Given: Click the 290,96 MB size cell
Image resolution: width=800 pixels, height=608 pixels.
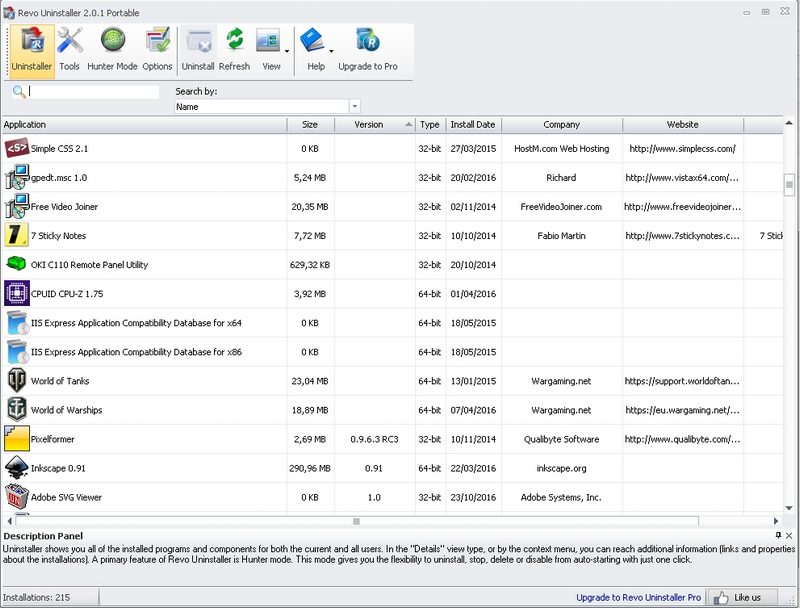Looking at the screenshot, I should tap(310, 468).
